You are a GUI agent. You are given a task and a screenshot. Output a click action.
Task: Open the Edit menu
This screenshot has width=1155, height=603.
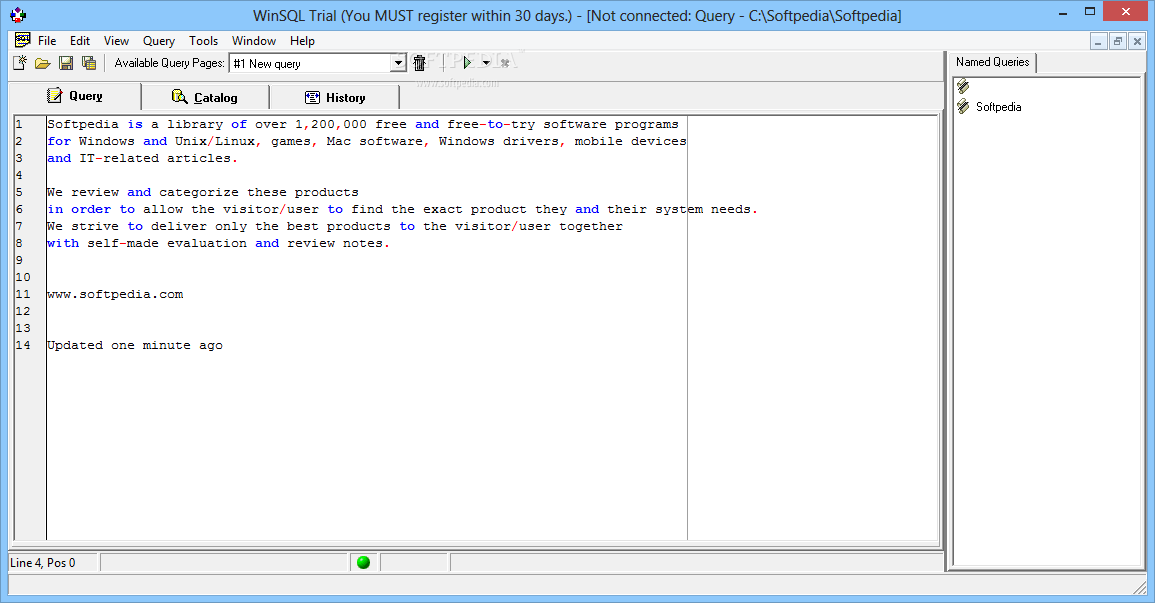click(x=80, y=41)
